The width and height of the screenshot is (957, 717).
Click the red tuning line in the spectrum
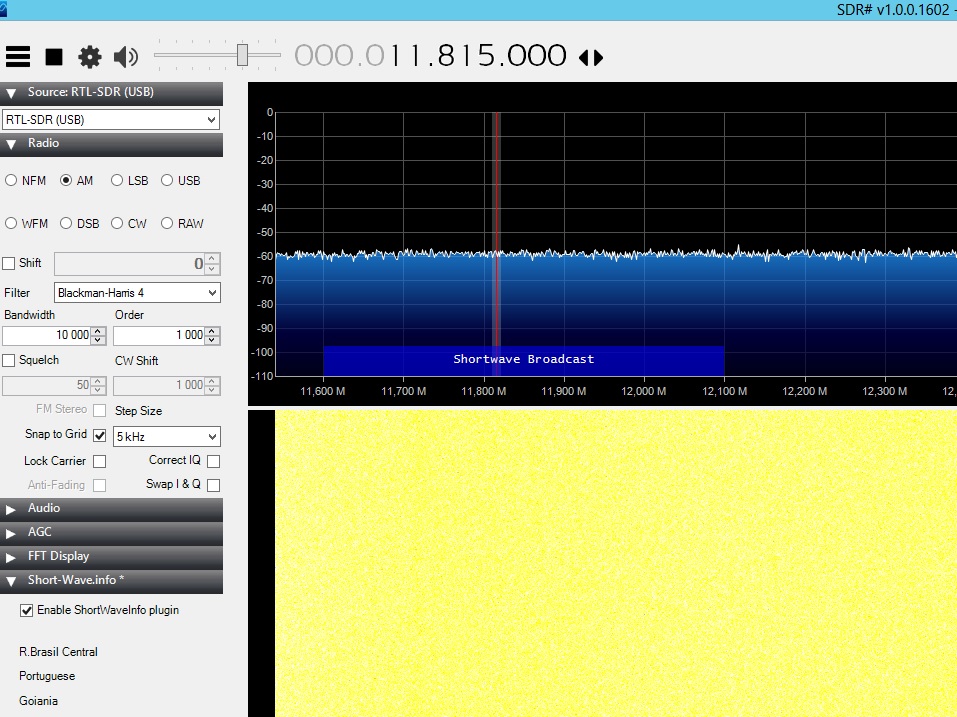tap(497, 244)
